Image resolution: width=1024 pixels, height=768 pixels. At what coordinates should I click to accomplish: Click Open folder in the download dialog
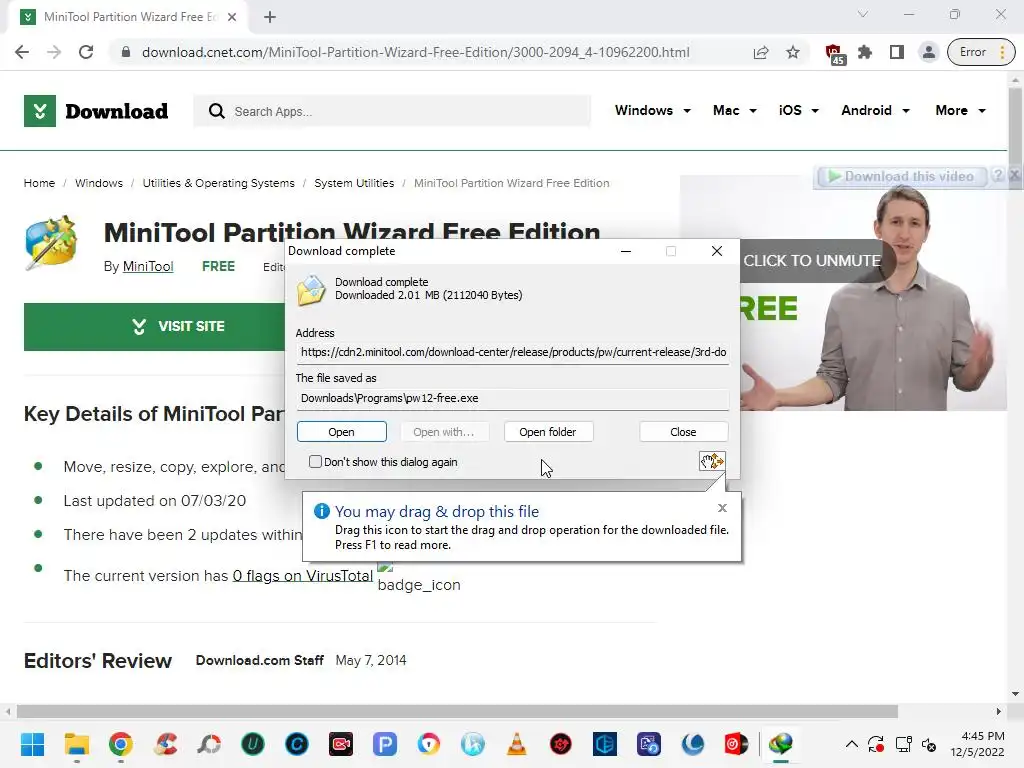tap(548, 432)
